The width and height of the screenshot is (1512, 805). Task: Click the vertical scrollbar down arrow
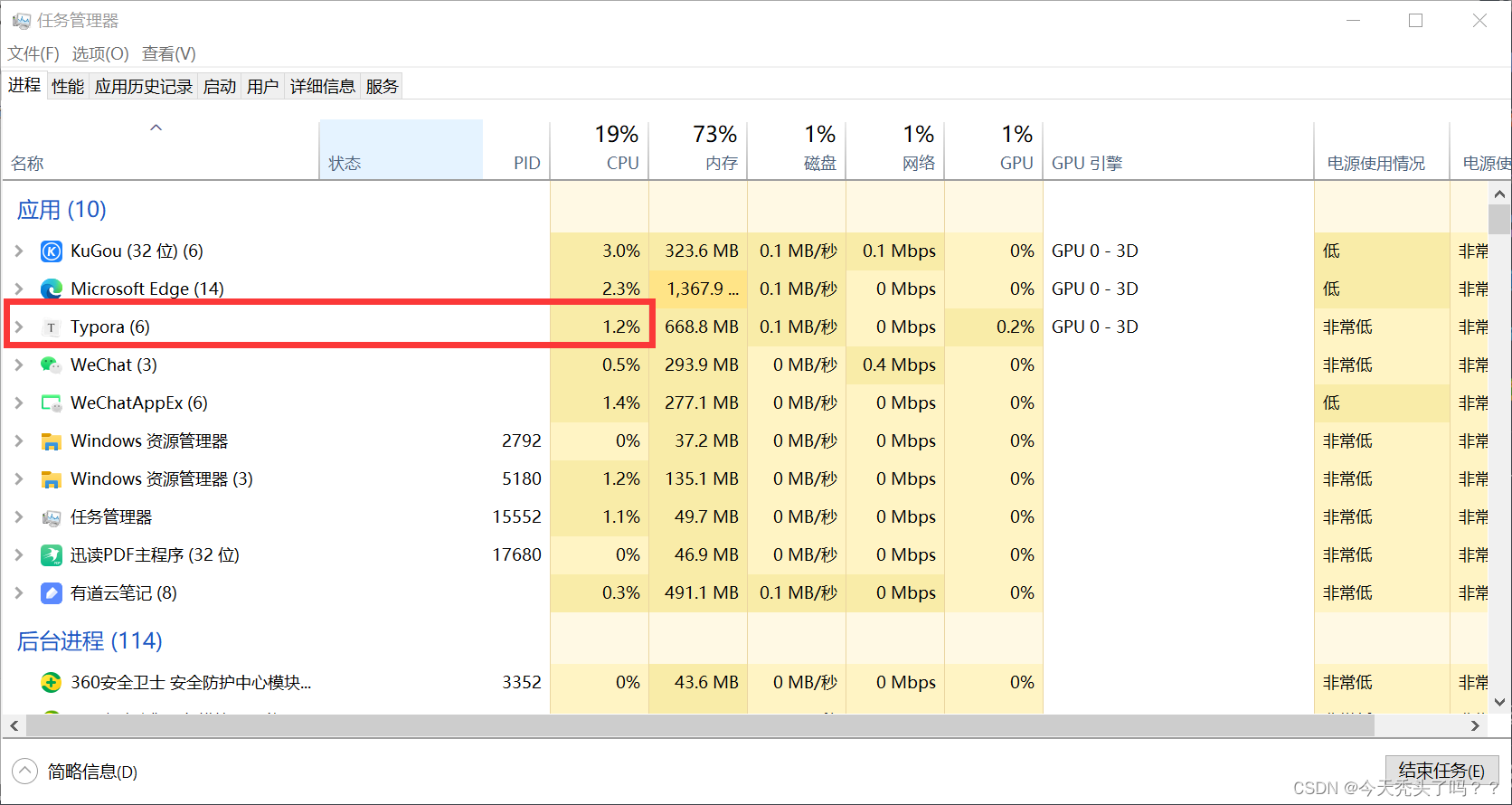[1499, 702]
